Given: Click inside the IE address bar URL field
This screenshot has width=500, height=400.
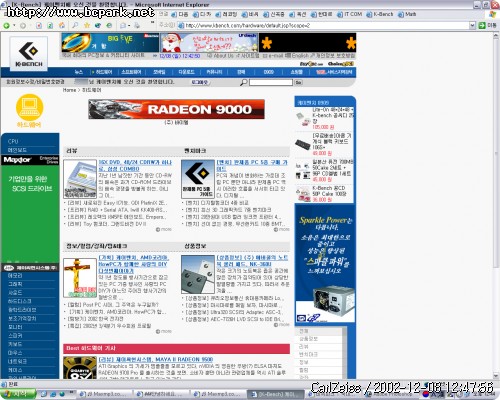Looking at the screenshot, I should pos(323,25).
